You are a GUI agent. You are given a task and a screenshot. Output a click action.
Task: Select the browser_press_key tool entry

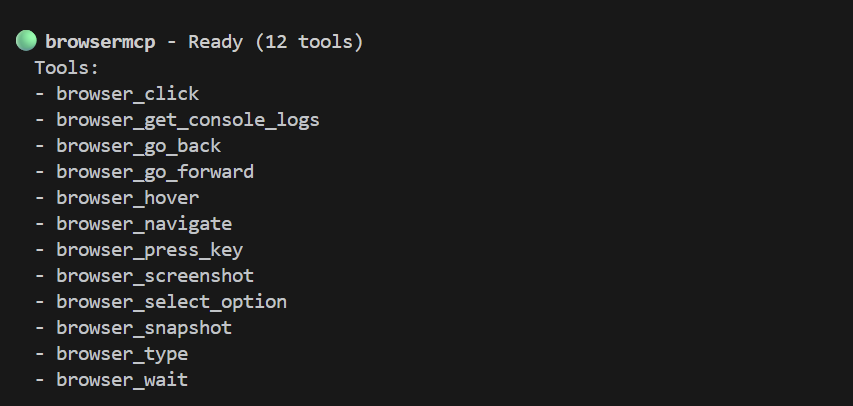coord(149,250)
